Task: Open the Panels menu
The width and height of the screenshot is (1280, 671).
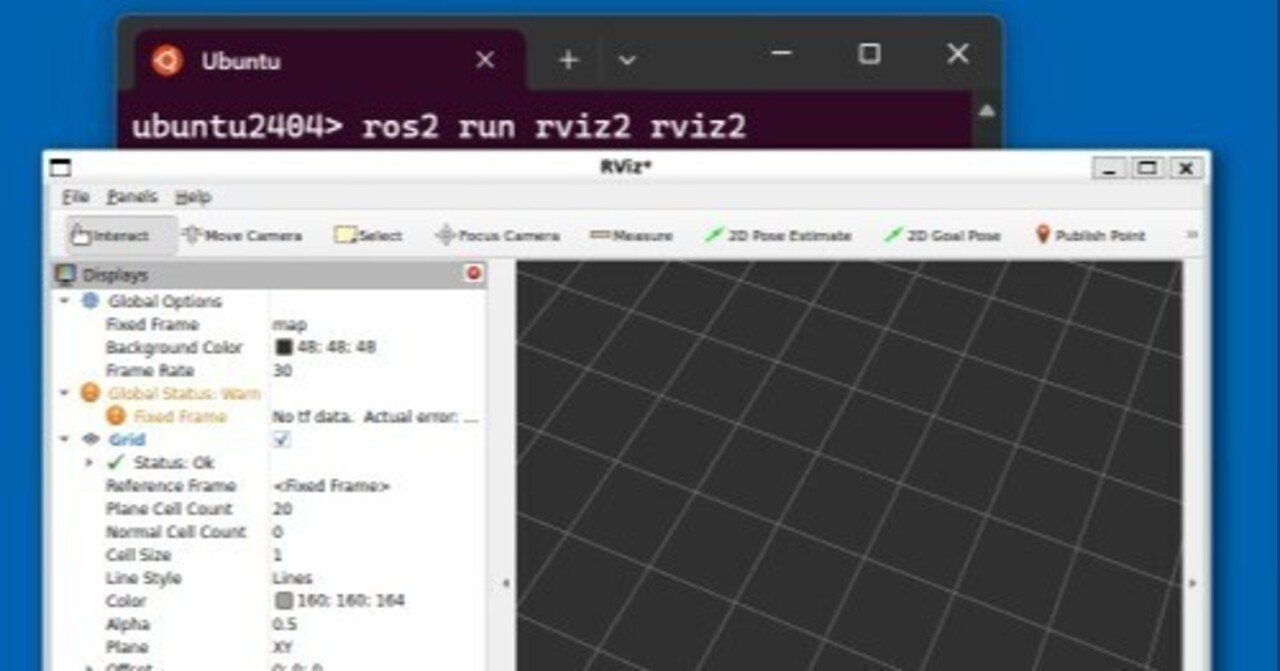Action: coord(132,197)
